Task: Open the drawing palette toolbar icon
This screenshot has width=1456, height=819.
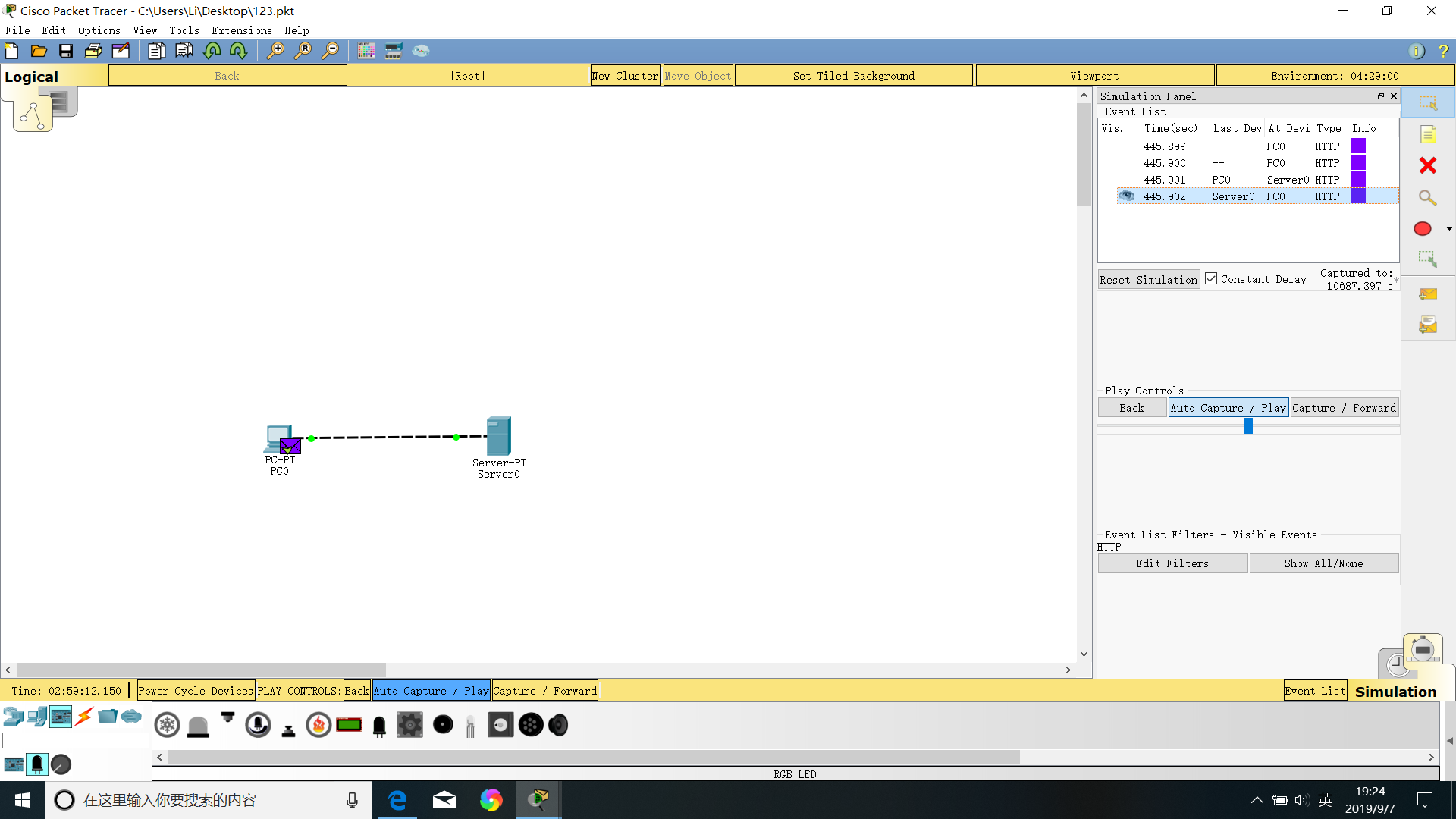Action: [366, 51]
